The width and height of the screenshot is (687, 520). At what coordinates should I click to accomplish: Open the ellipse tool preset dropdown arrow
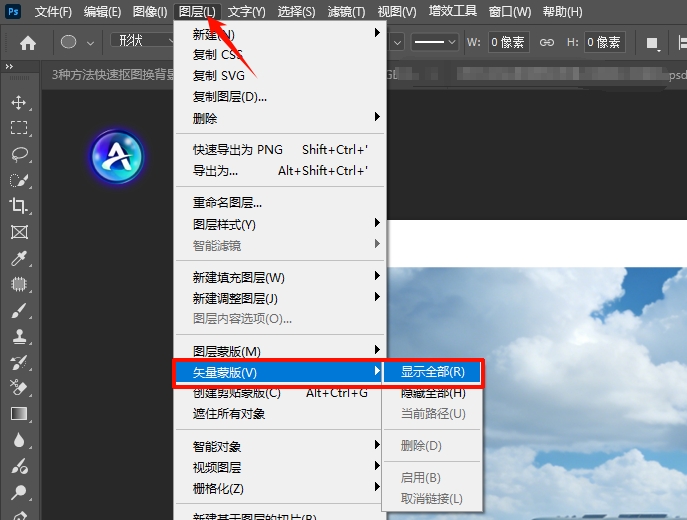(x=90, y=43)
